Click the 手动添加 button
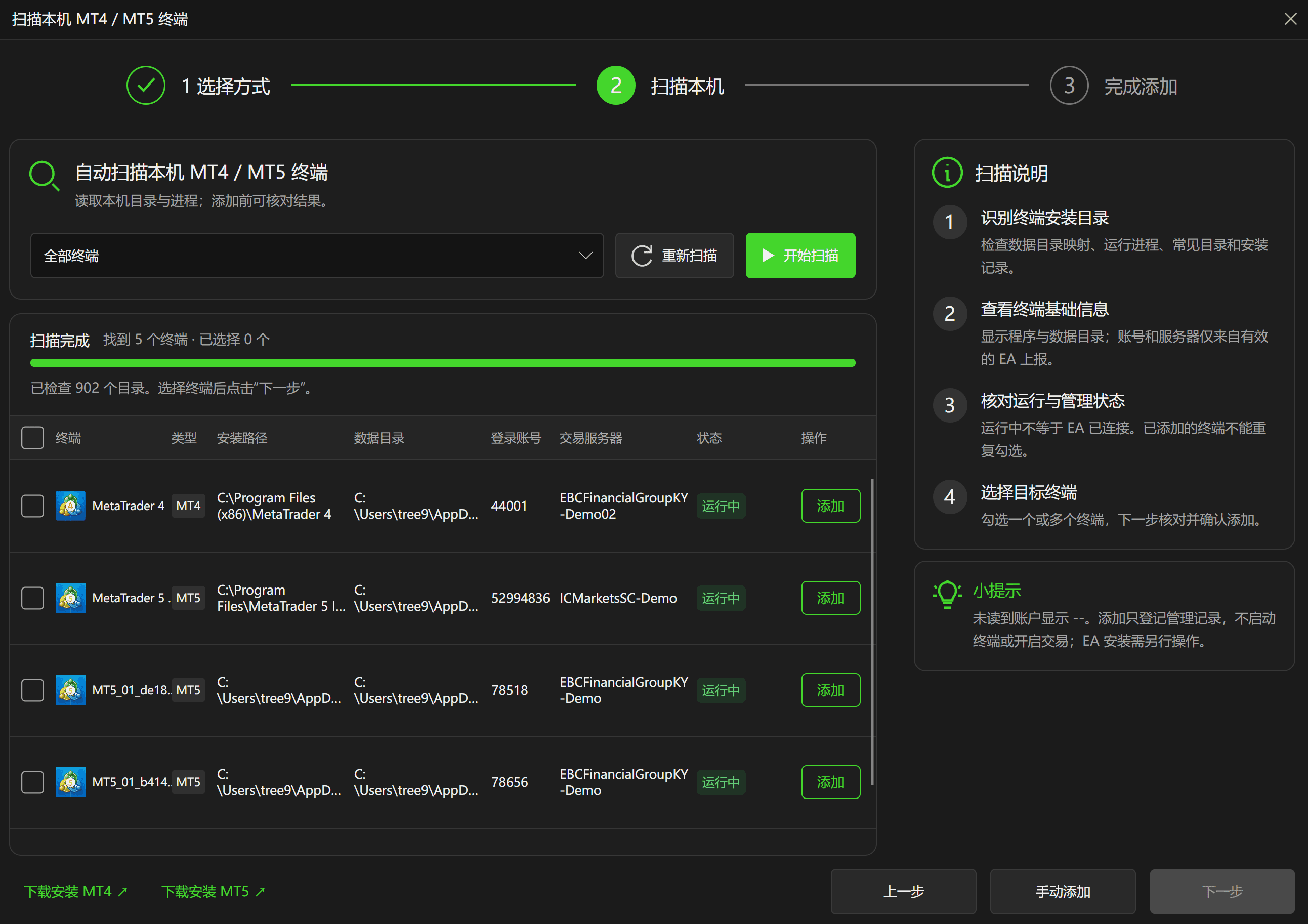Screen dimensions: 1308x924 1063,892
